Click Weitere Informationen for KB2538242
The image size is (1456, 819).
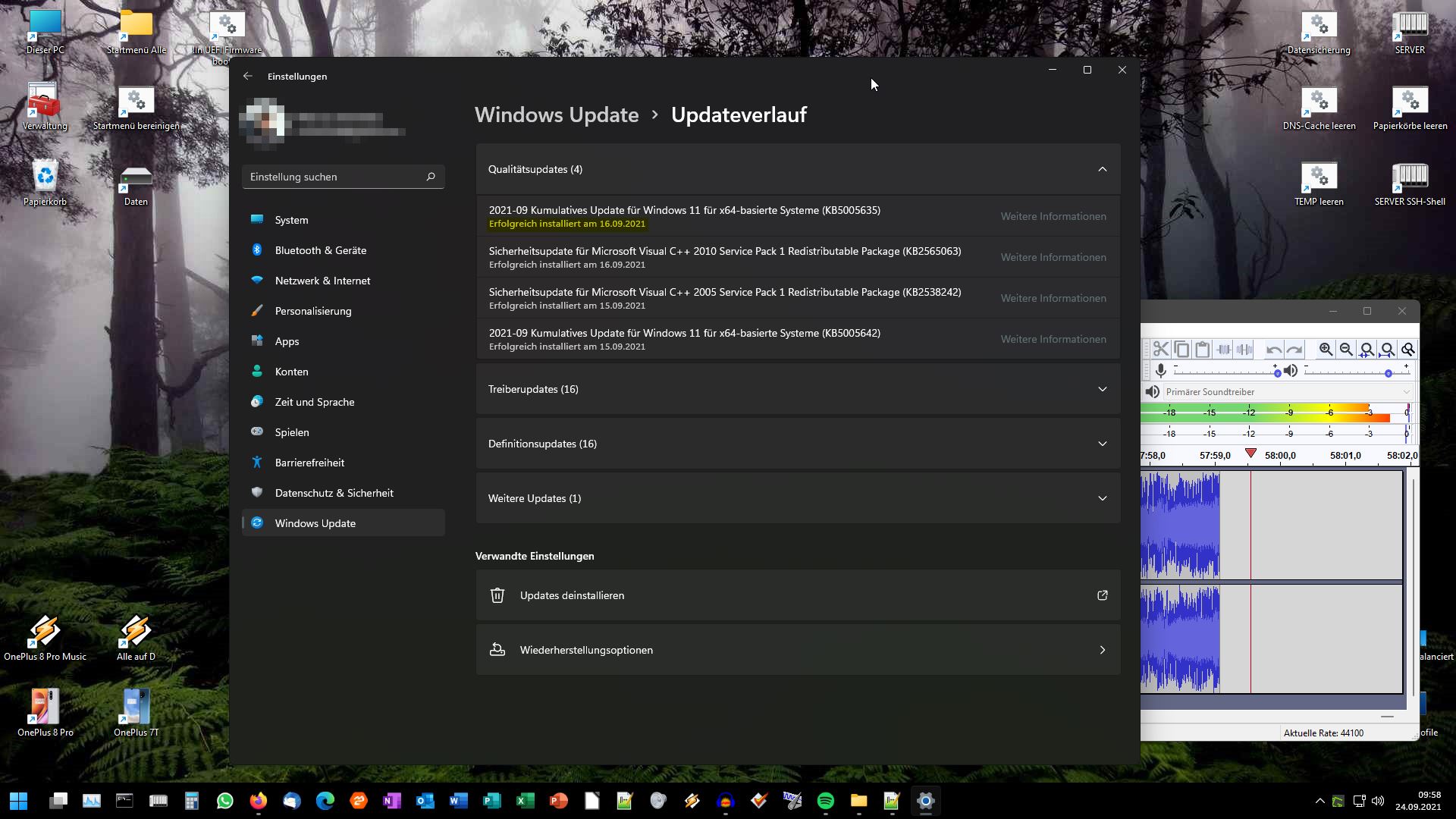(1053, 298)
